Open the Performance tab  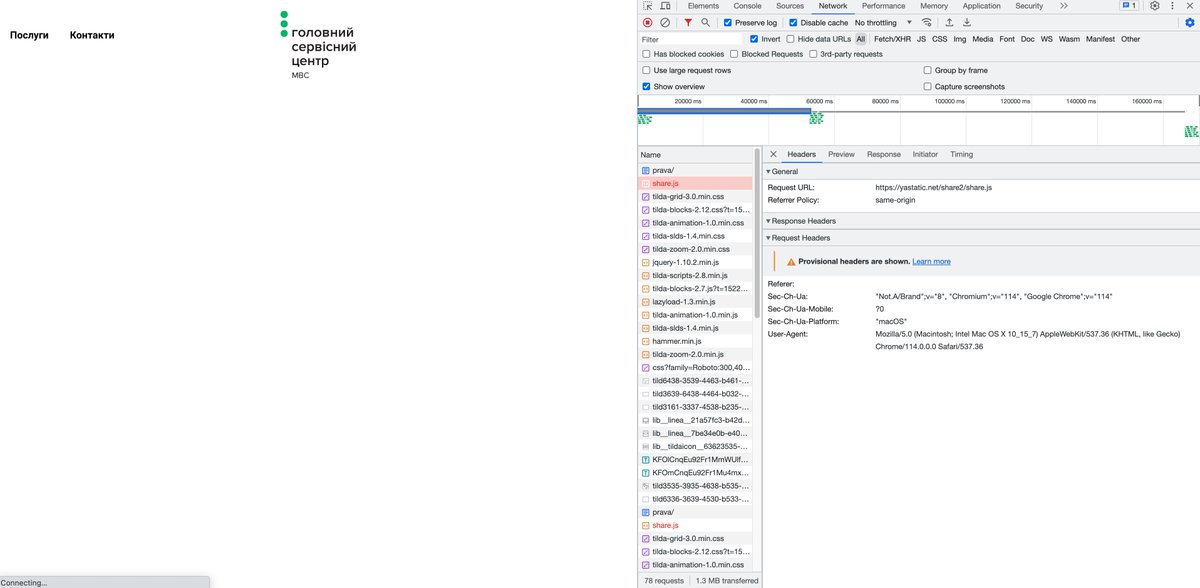coord(883,6)
